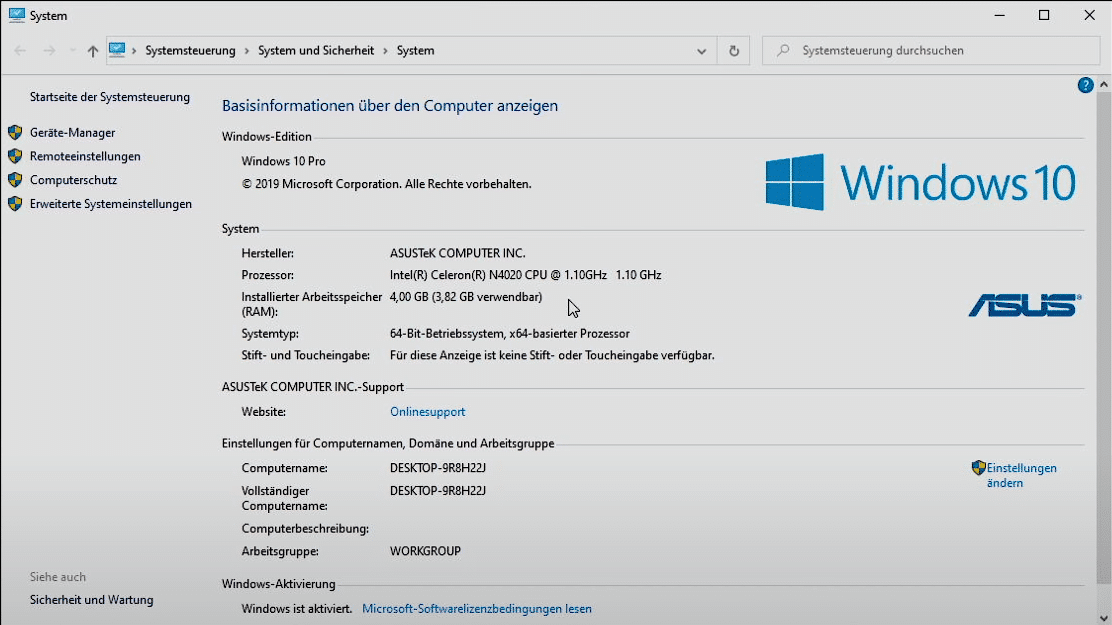Click Vollständiger Computername value DESKTOP-9R8H22J

click(x=438, y=491)
